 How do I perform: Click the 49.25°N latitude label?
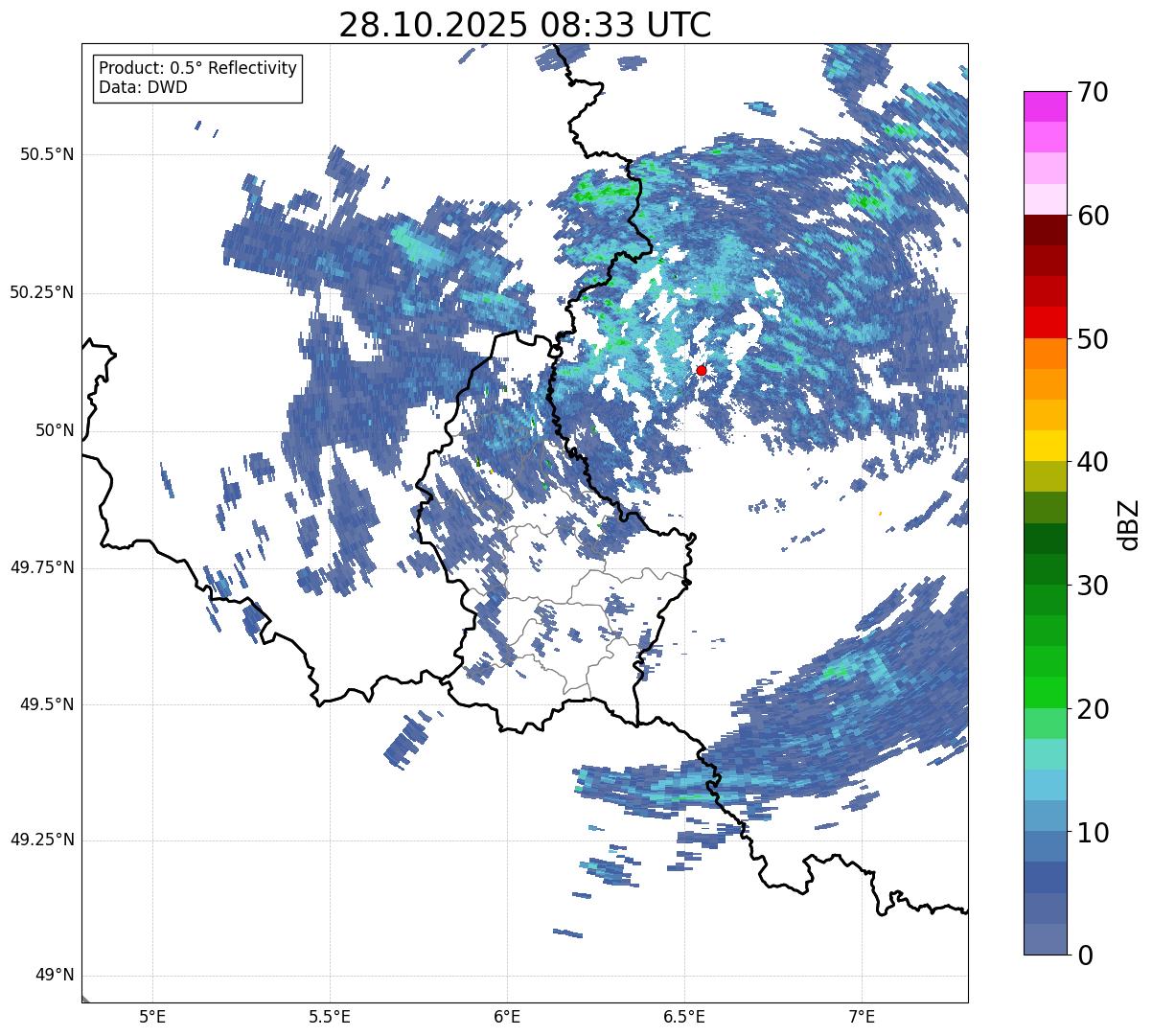click(42, 840)
